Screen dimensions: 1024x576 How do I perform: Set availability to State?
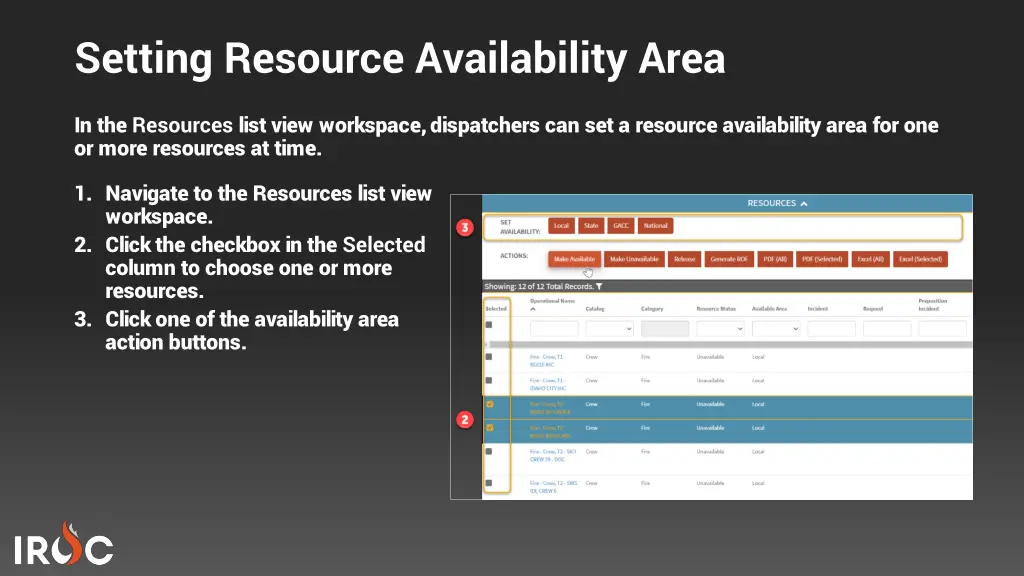pos(591,226)
